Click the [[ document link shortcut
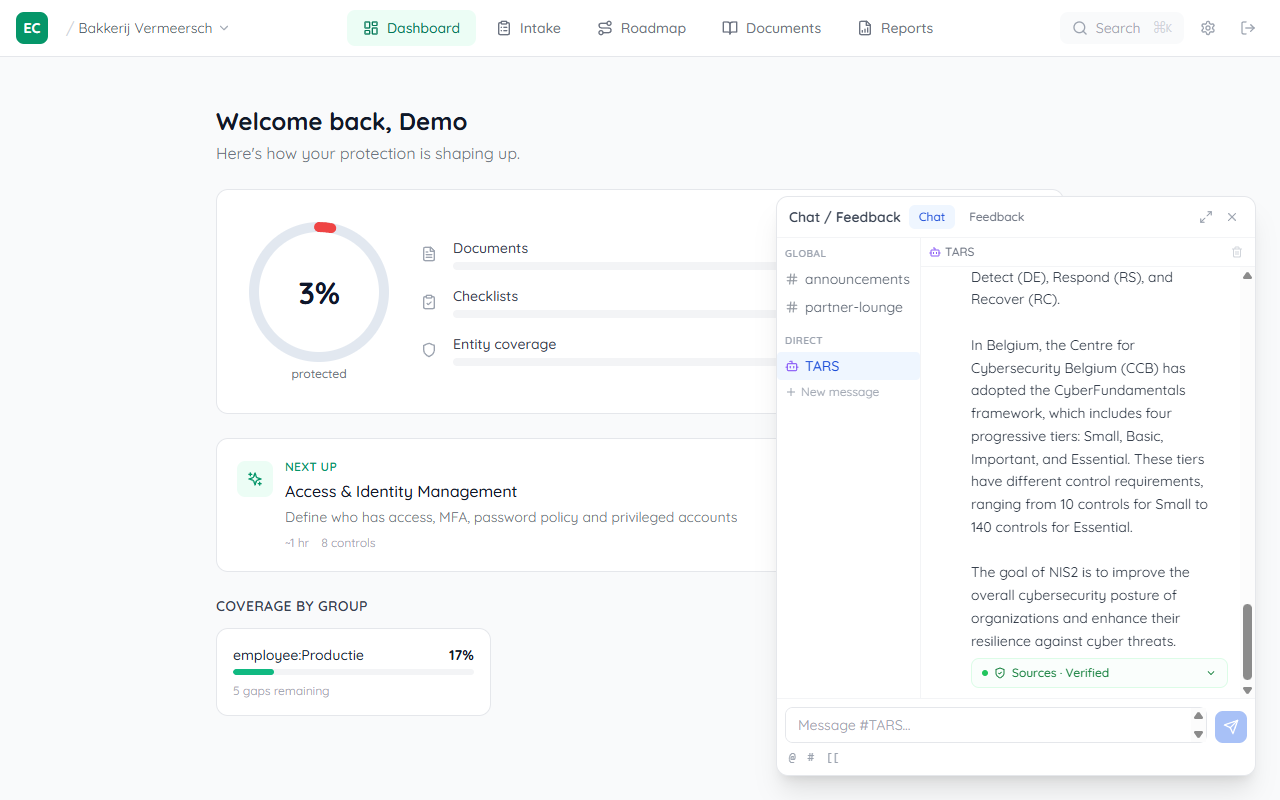1280x800 pixels. point(832,757)
